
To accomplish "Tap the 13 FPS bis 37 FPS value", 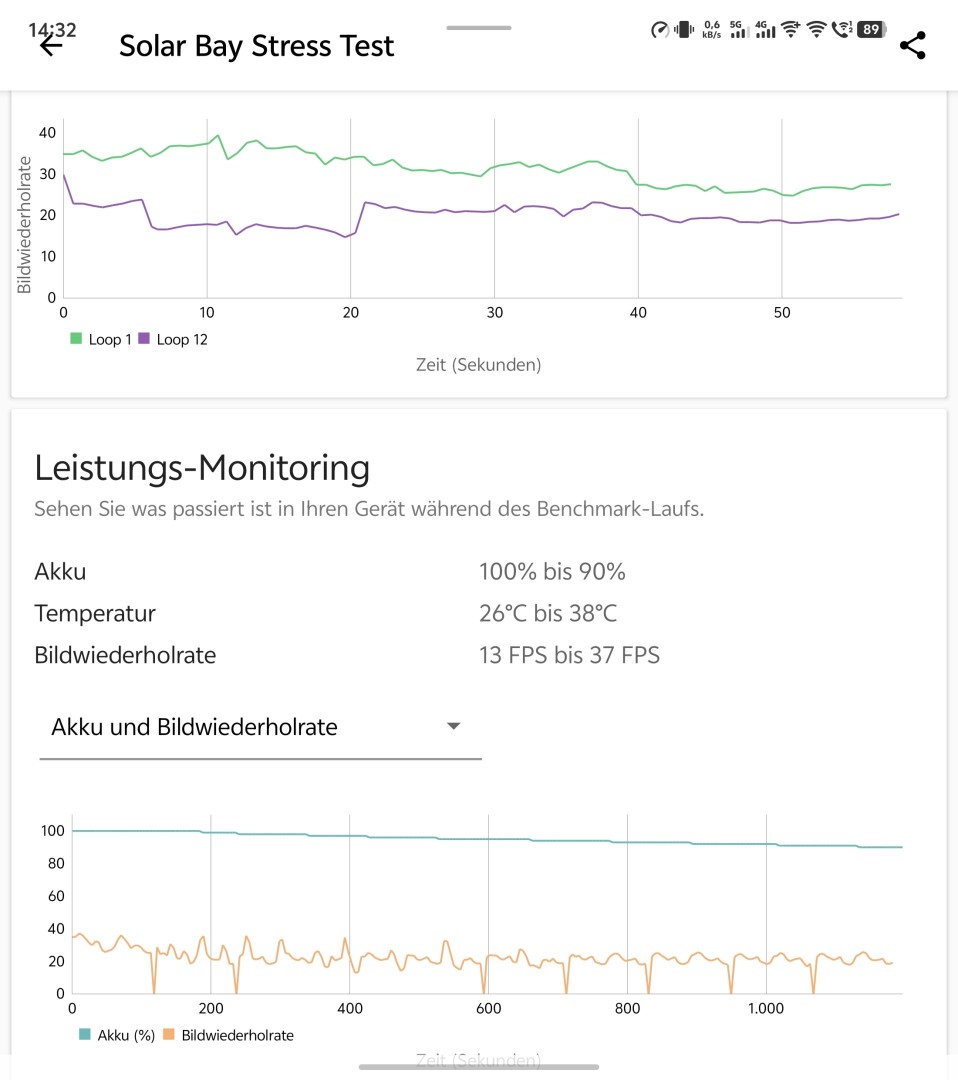I will coord(569,655).
